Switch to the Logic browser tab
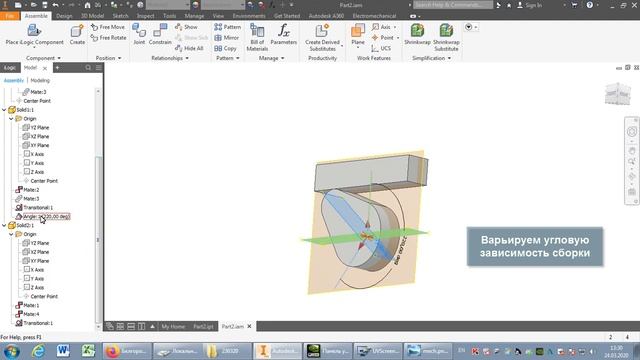This screenshot has width=640, height=360. coord(10,68)
